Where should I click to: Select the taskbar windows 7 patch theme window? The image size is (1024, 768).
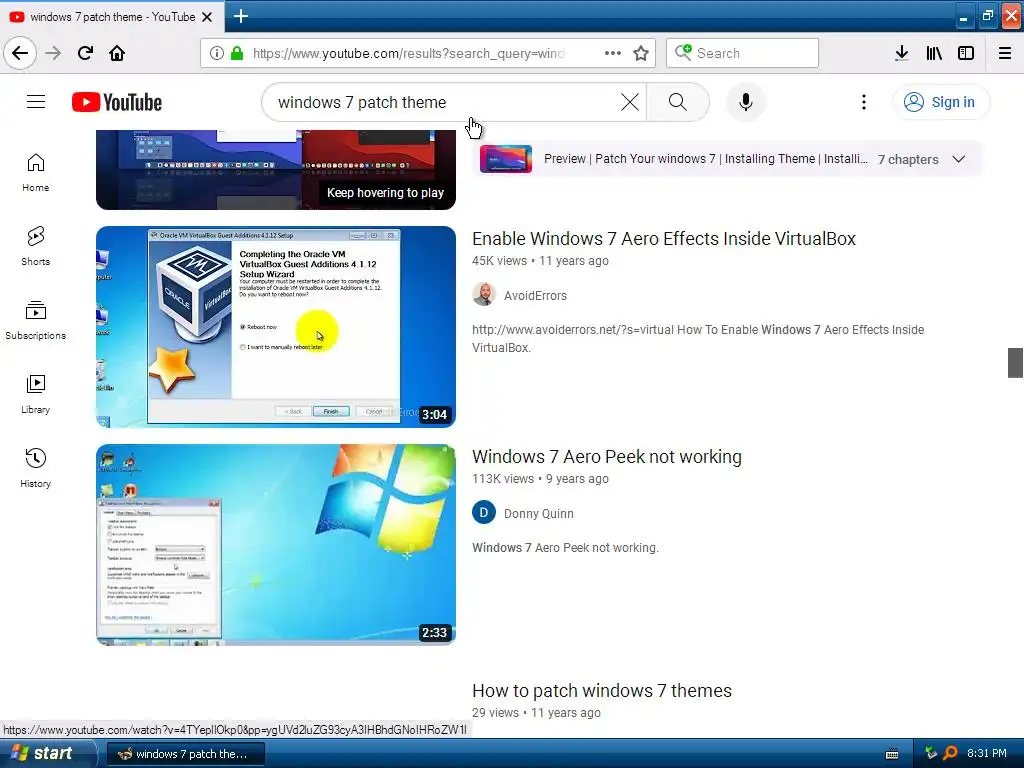[185, 754]
